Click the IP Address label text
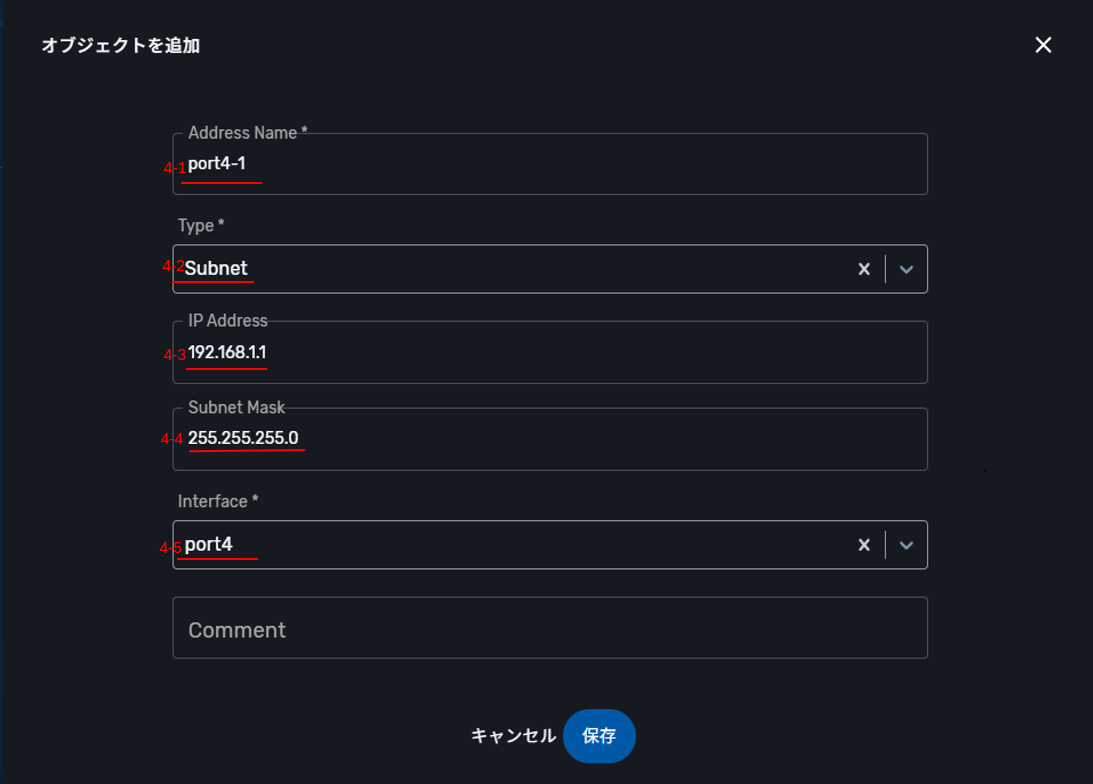The height and width of the screenshot is (784, 1093). coord(228,321)
